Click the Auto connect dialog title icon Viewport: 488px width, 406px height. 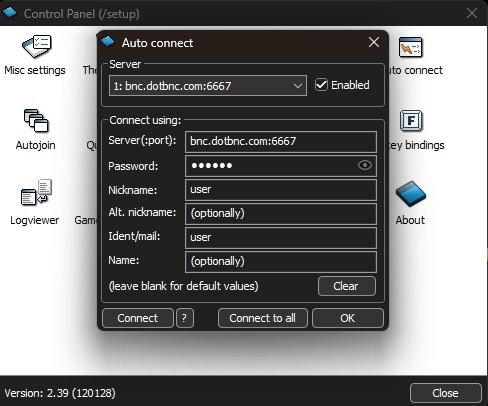point(108,42)
